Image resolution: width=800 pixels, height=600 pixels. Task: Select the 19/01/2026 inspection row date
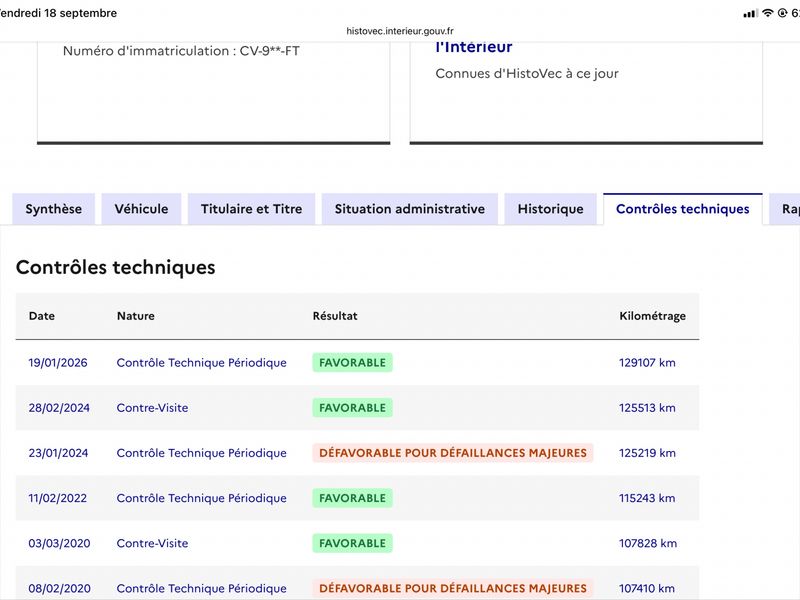[58, 363]
